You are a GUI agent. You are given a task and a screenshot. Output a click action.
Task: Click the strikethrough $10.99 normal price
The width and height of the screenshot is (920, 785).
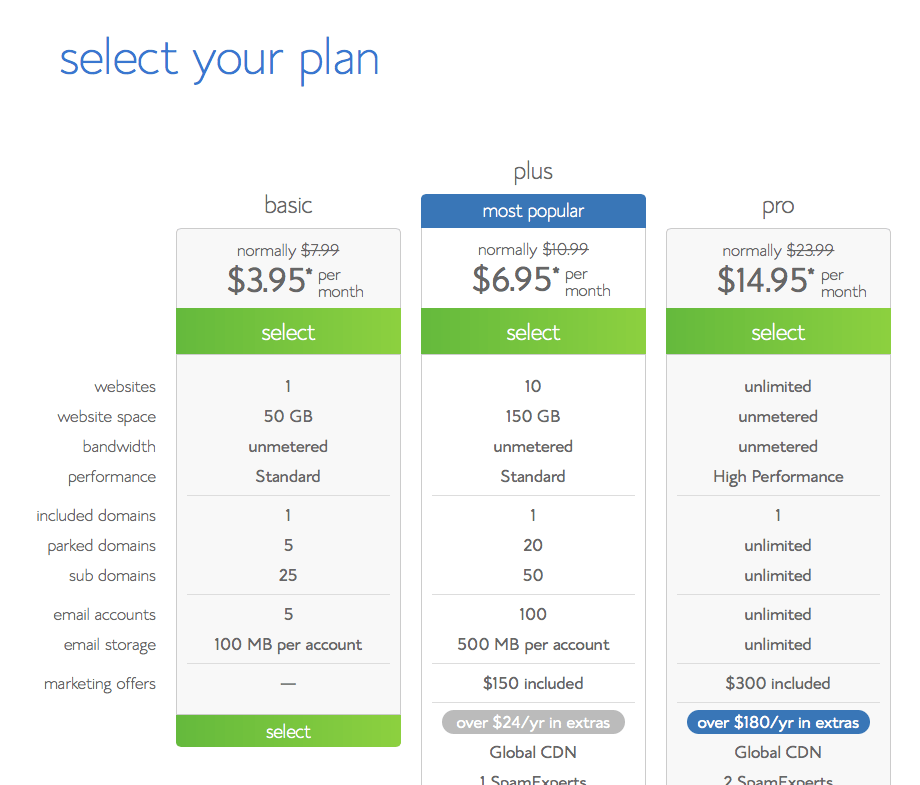[x=565, y=249]
